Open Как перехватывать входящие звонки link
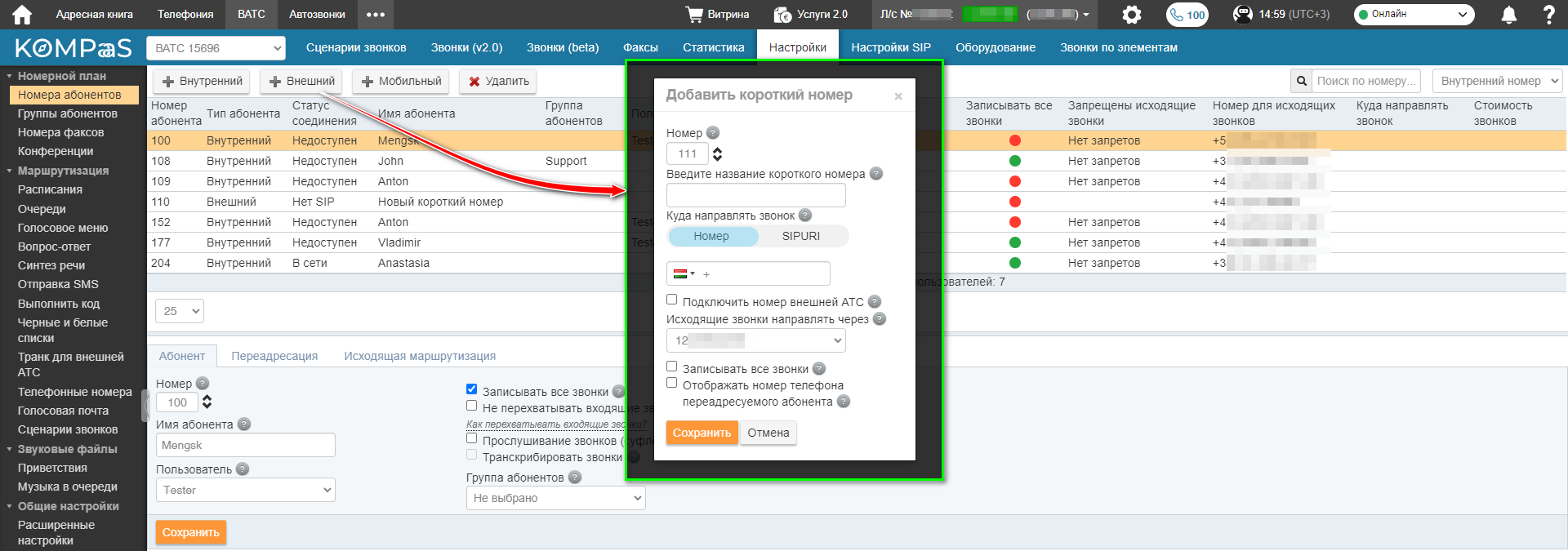The width and height of the screenshot is (1568, 551). click(556, 424)
